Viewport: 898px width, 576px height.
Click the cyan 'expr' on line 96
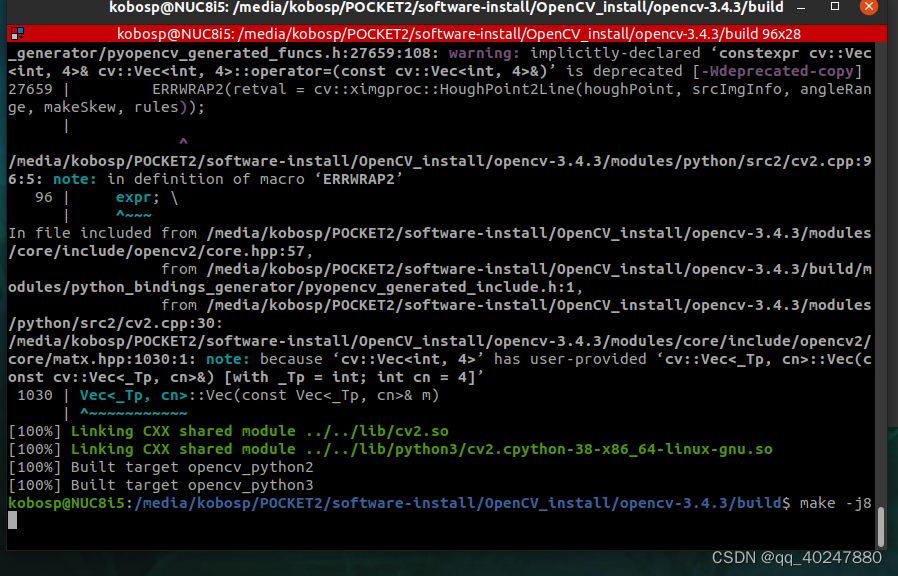(x=133, y=198)
